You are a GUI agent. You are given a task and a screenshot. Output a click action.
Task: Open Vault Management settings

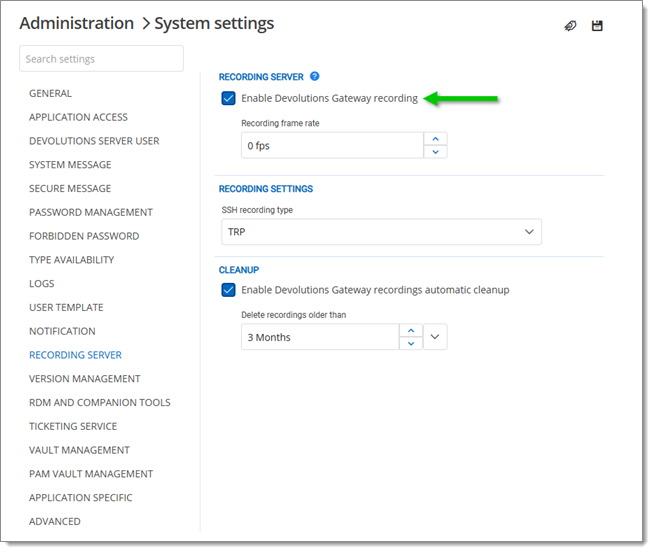(79, 450)
